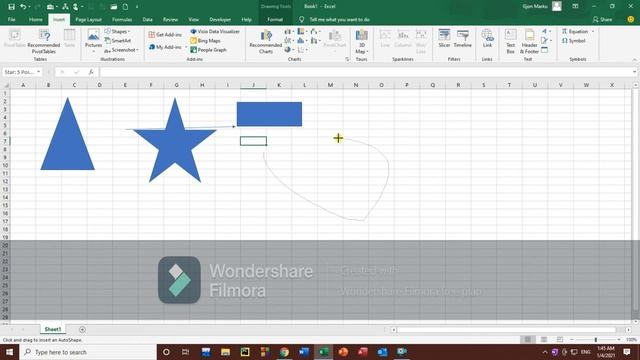Viewport: 640px width, 360px height.
Task: Collapse the ribbon with the chevron
Action: click(634, 60)
